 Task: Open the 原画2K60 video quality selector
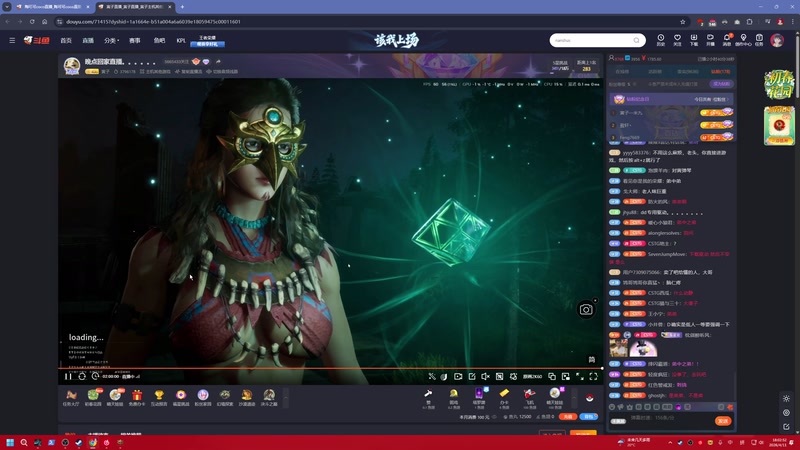pos(532,377)
